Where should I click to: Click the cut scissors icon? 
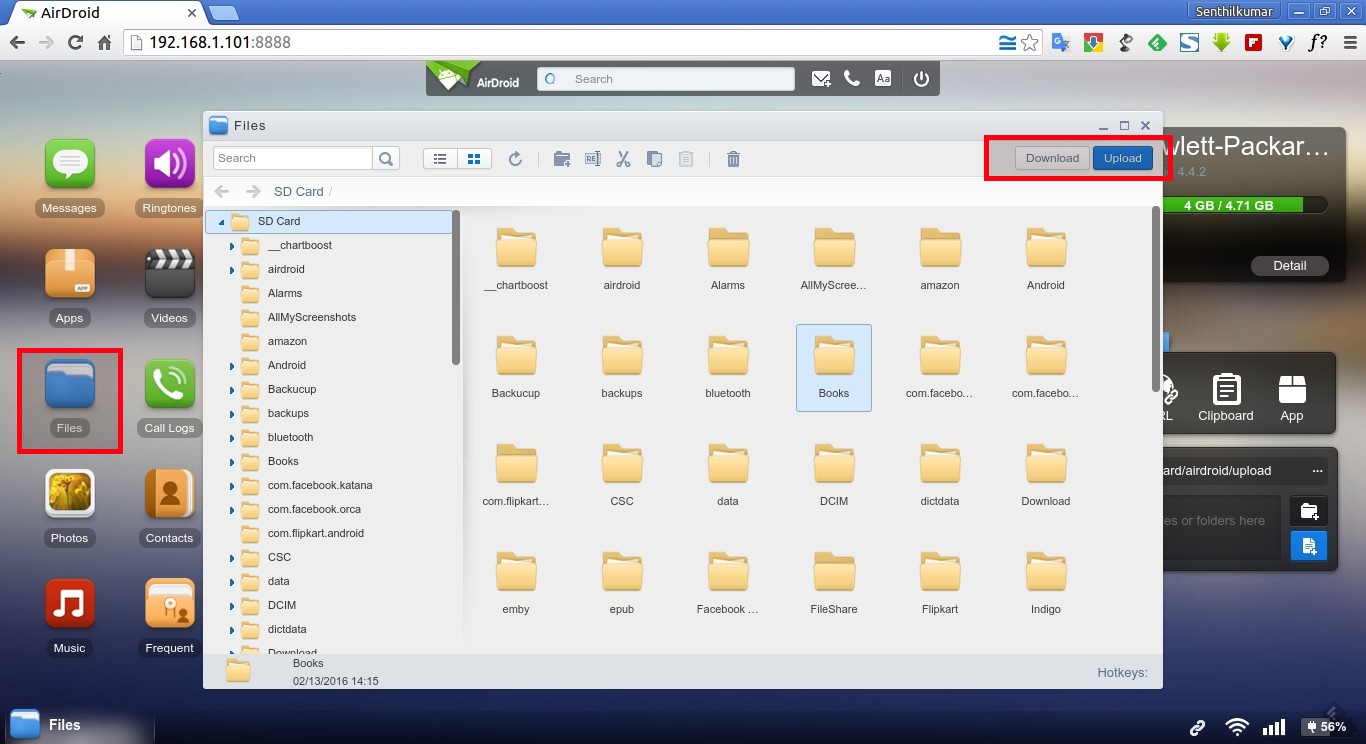click(623, 159)
